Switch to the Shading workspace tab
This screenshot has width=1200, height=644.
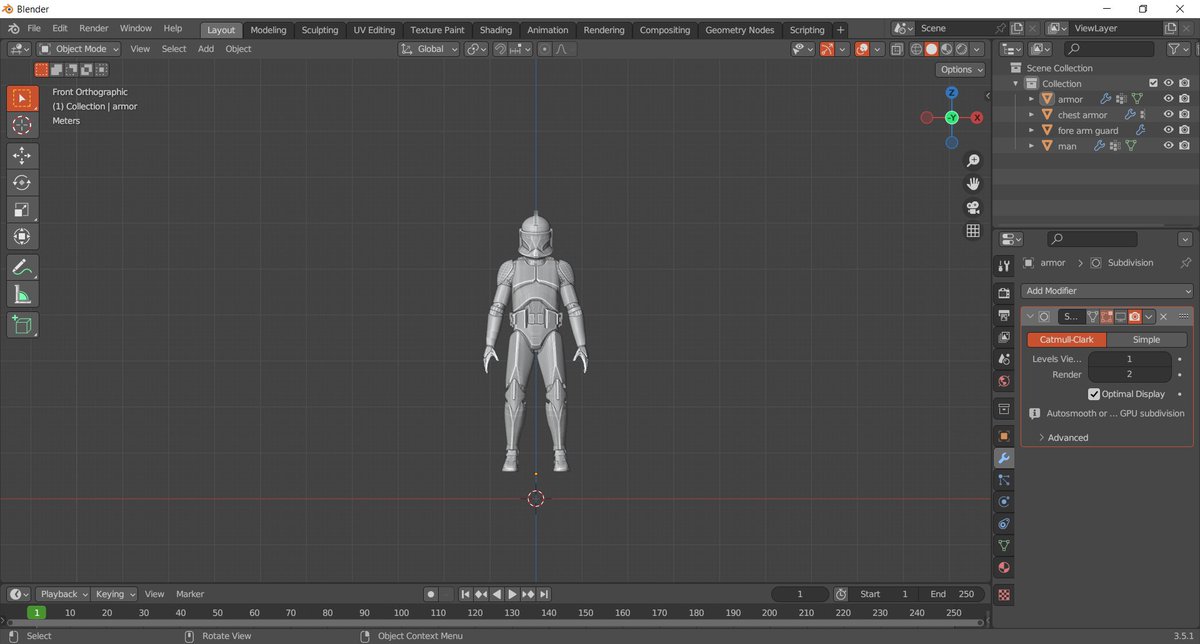[495, 30]
